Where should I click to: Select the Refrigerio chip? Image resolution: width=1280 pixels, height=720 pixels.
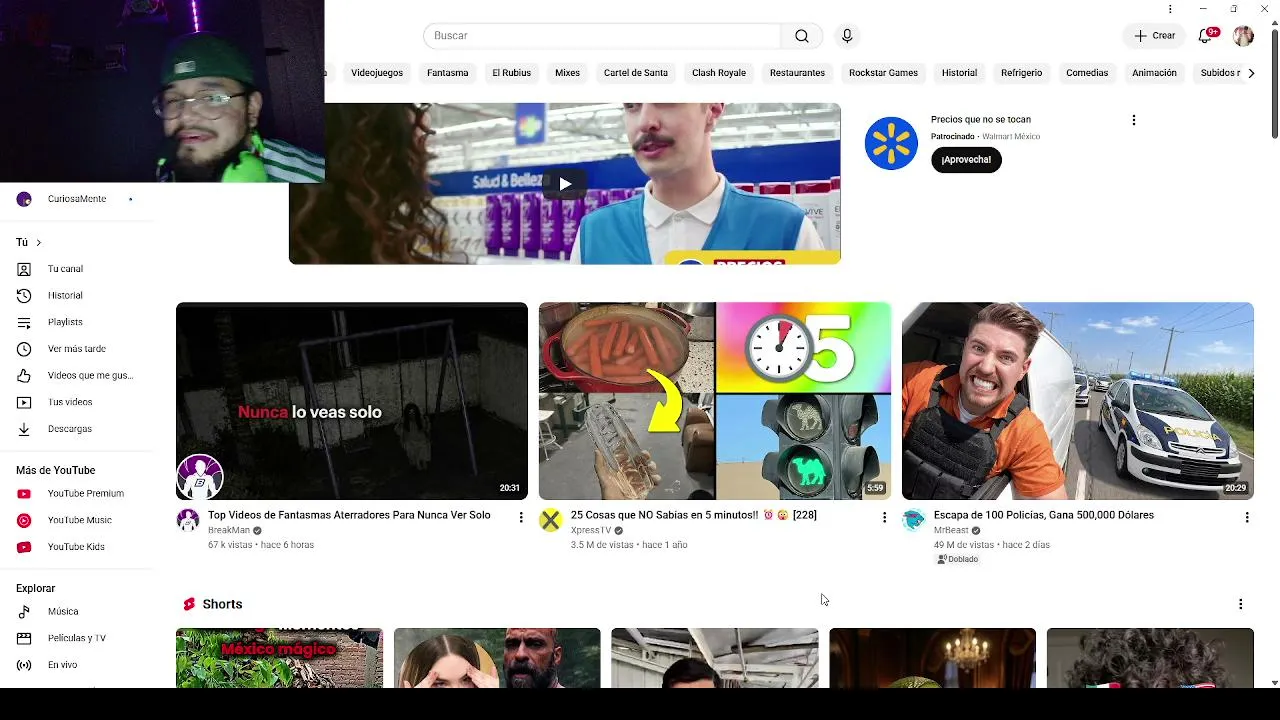[x=1021, y=73]
